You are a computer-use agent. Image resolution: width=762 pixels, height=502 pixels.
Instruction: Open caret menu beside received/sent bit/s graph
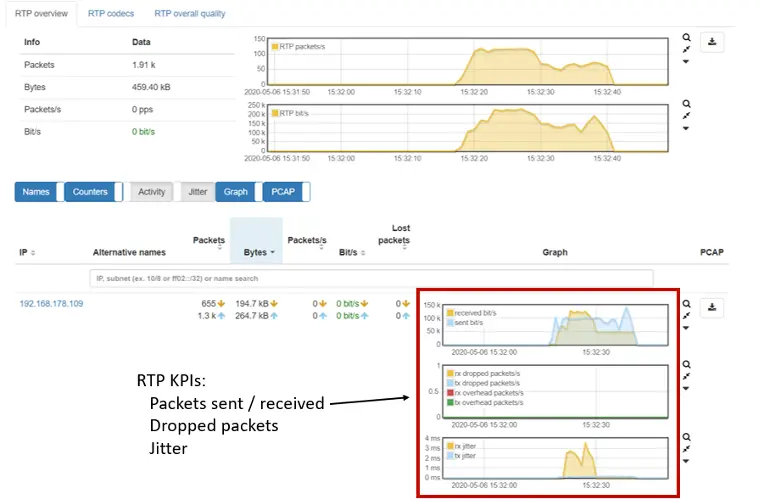[686, 328]
